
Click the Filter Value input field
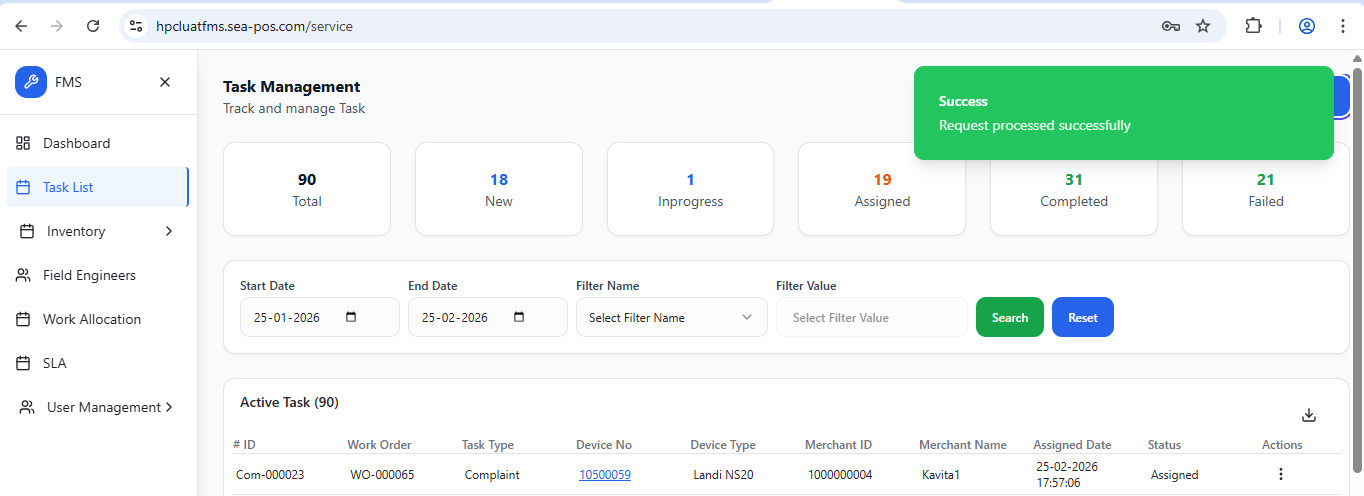870,317
